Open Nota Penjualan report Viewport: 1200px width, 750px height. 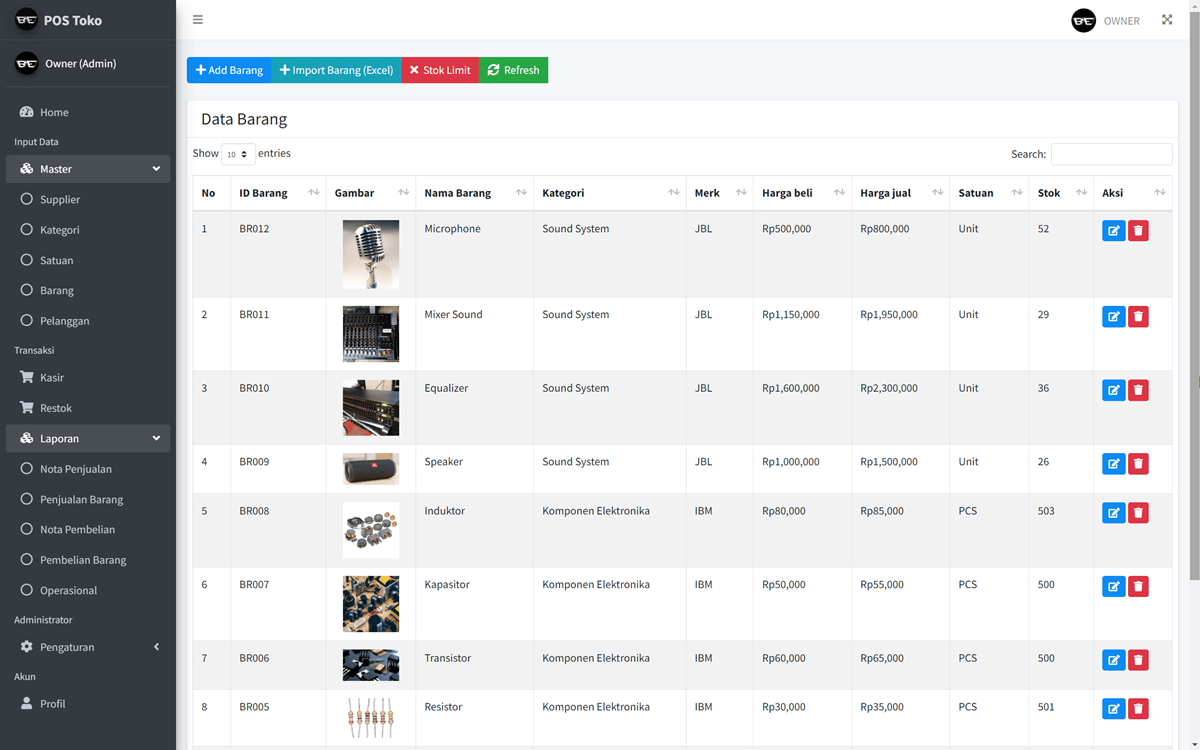pos(75,469)
